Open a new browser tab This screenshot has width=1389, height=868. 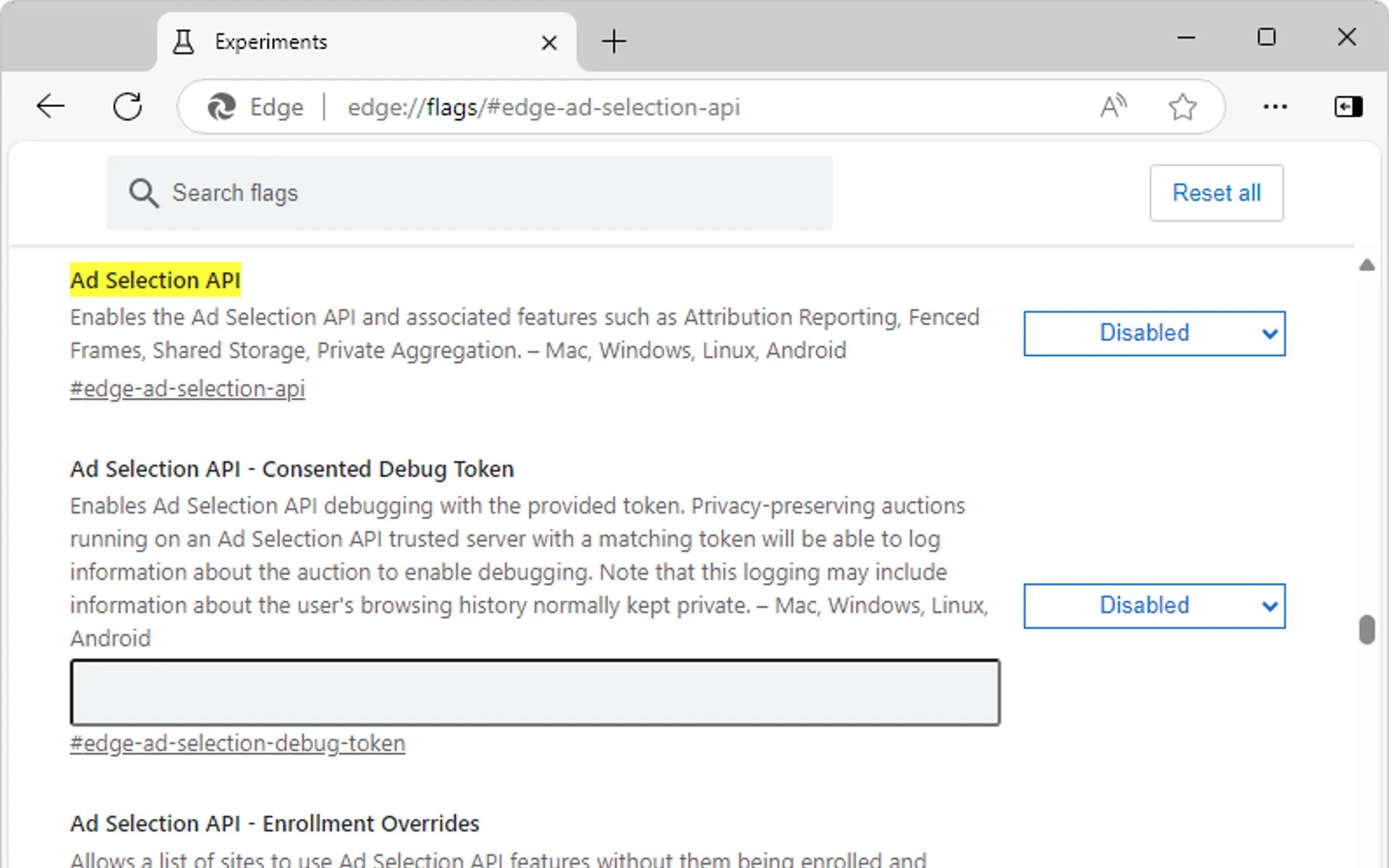pos(613,41)
